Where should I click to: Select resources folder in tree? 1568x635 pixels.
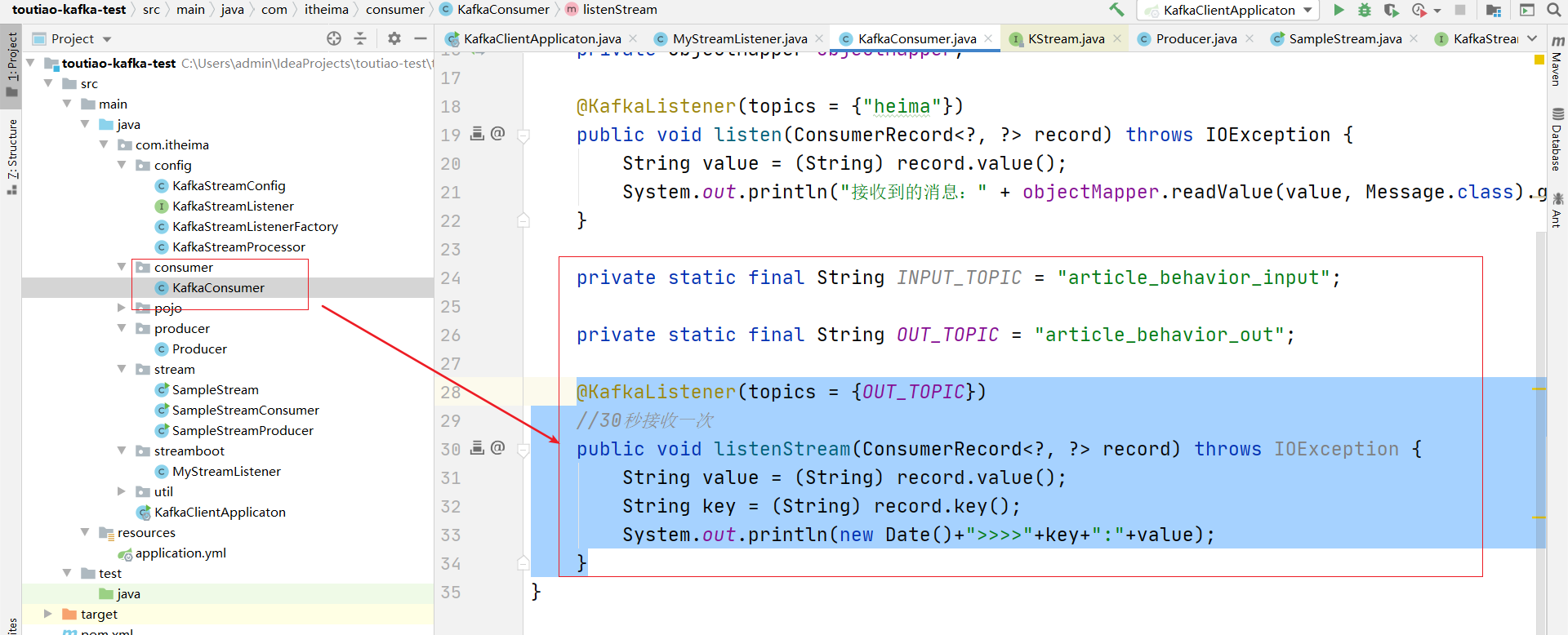(x=146, y=532)
